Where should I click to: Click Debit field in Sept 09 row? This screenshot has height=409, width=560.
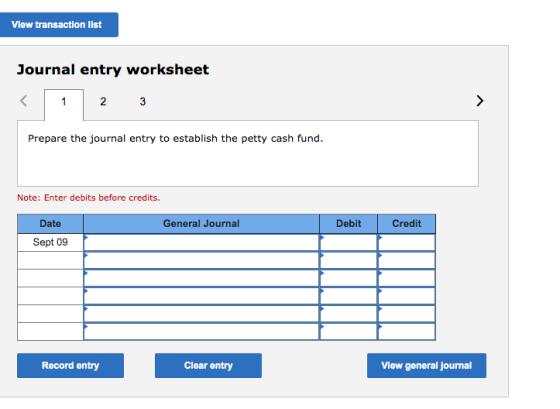349,243
